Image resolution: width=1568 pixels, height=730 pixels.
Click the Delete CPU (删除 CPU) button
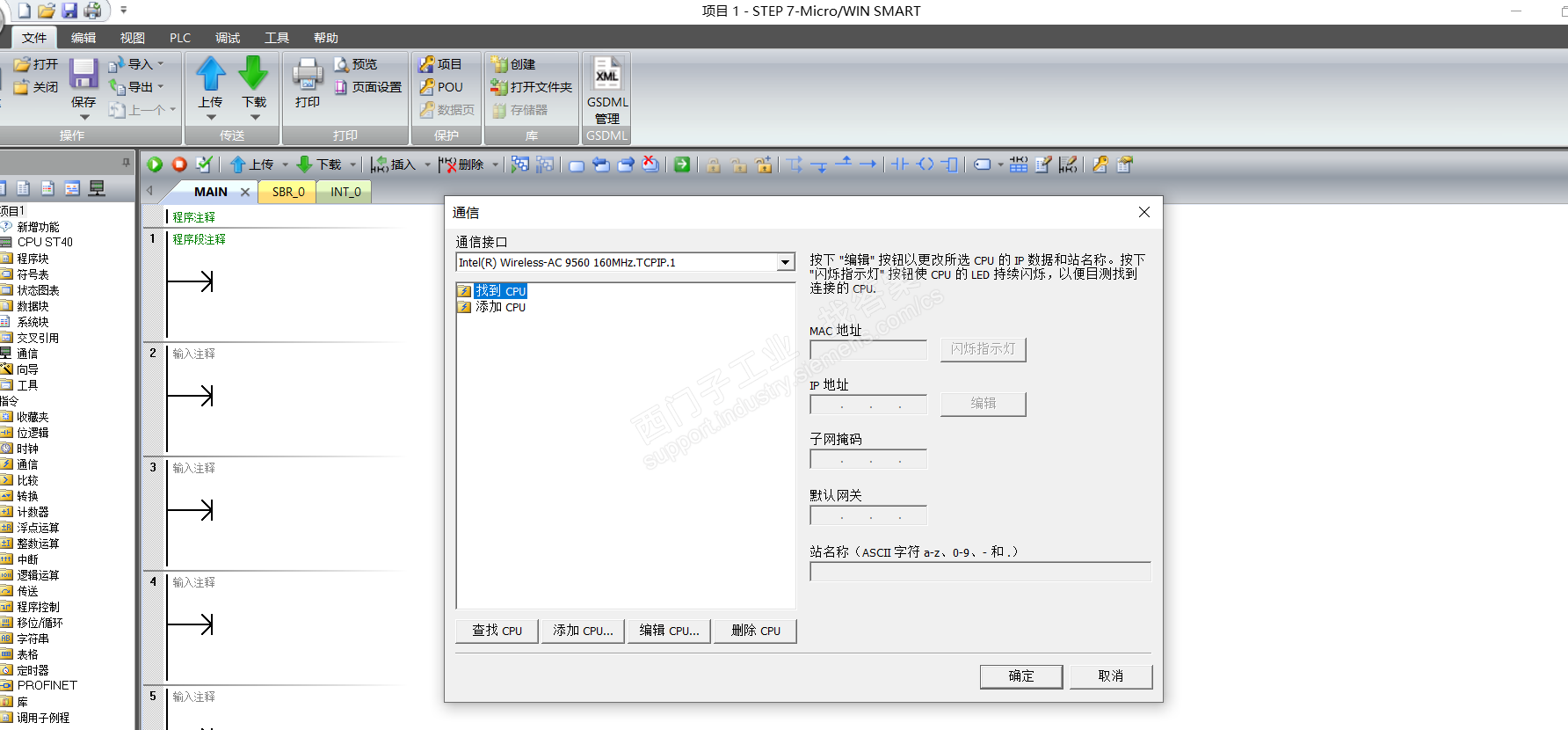pyautogui.click(x=755, y=631)
